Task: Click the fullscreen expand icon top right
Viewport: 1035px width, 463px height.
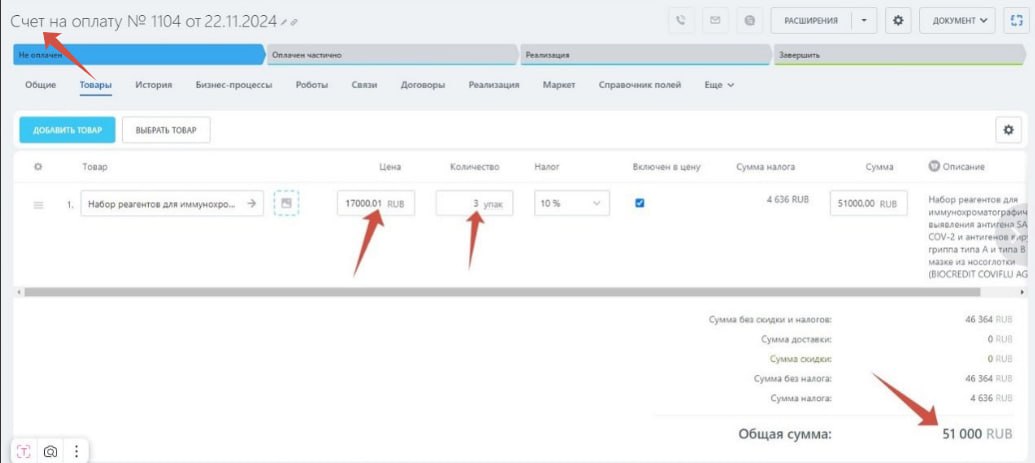Action: point(1017,20)
